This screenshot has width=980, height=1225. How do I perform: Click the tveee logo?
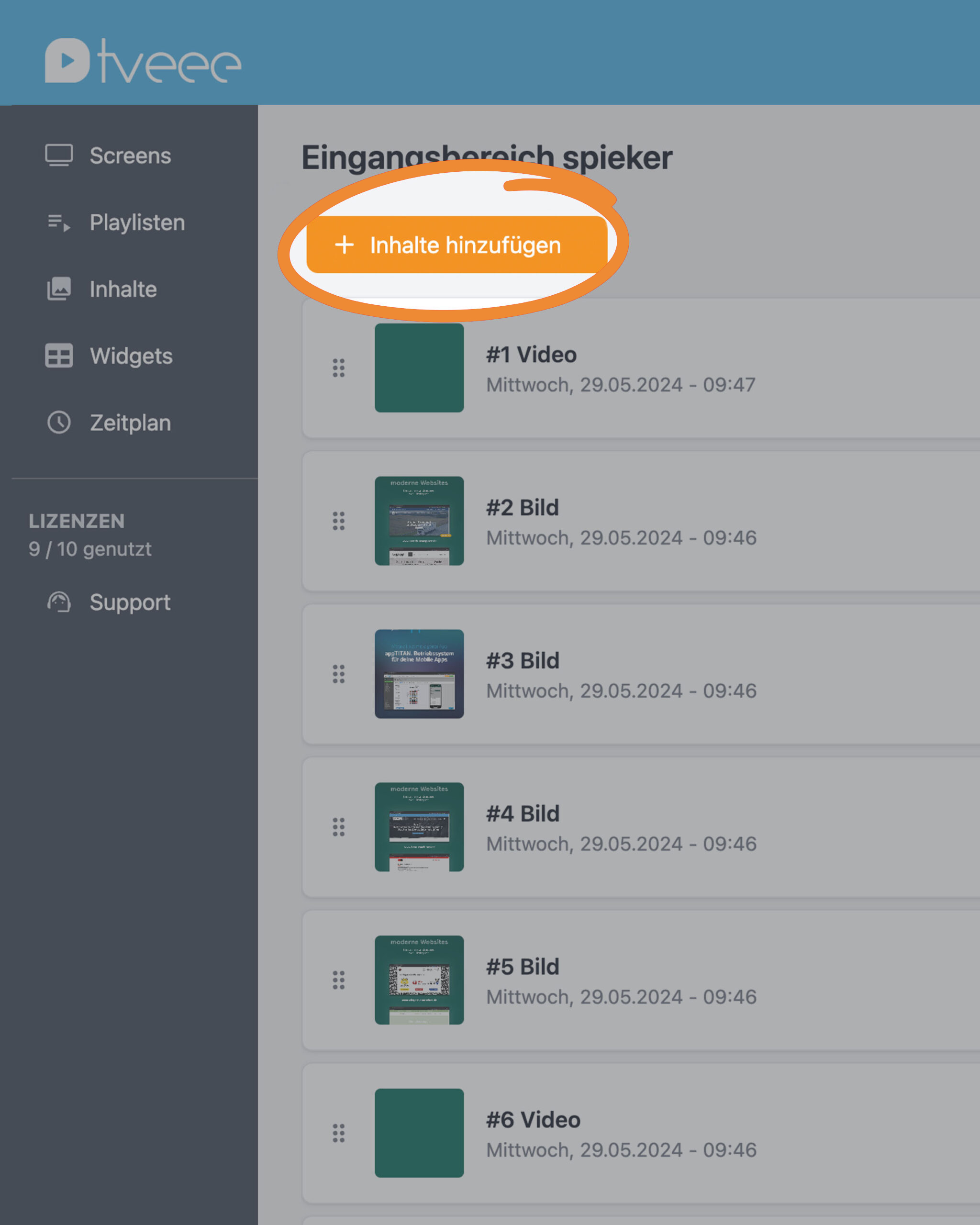(143, 61)
